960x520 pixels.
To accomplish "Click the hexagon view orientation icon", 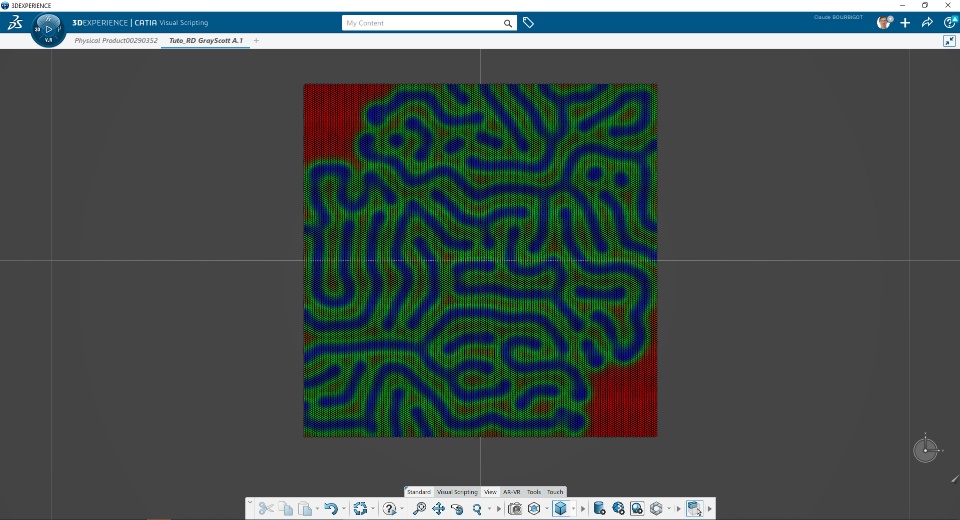I will (534, 508).
